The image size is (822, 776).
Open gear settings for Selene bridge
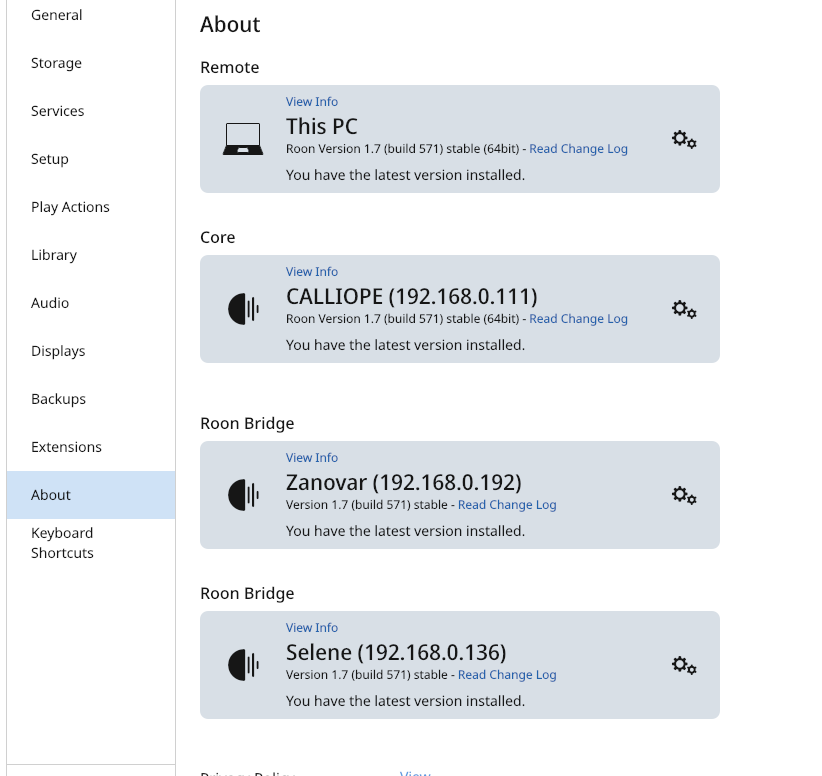pos(684,665)
